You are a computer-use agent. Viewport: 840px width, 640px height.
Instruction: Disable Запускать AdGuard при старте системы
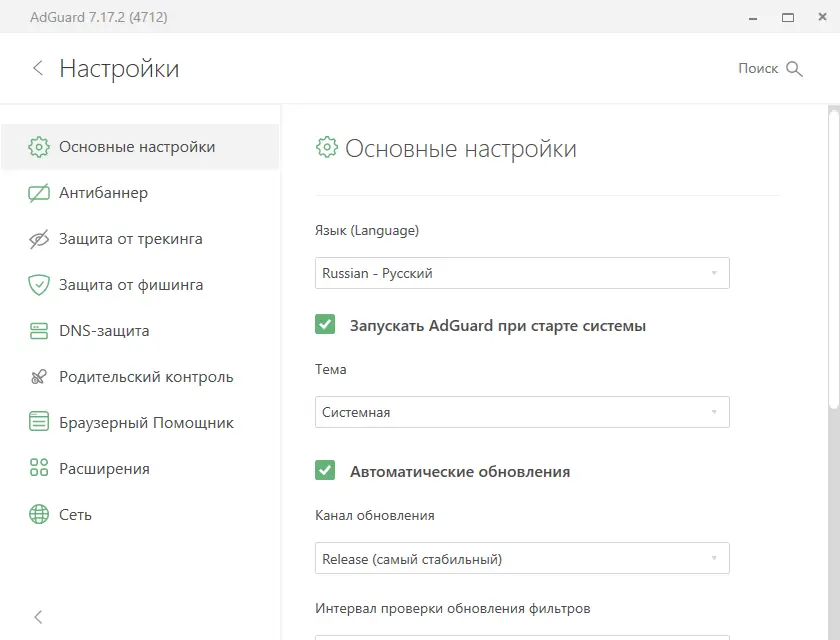[325, 324]
